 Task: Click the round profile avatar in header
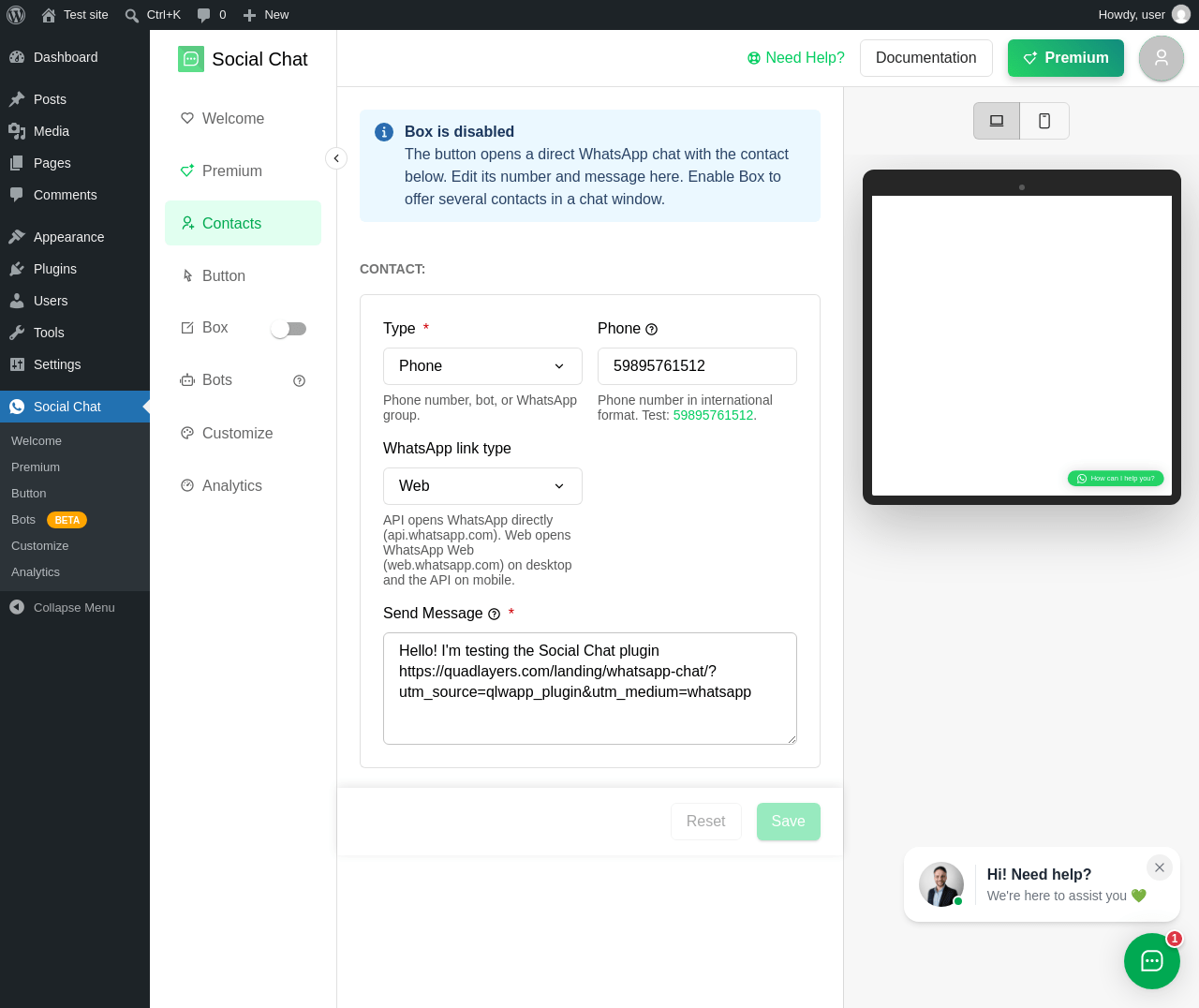tap(1162, 58)
